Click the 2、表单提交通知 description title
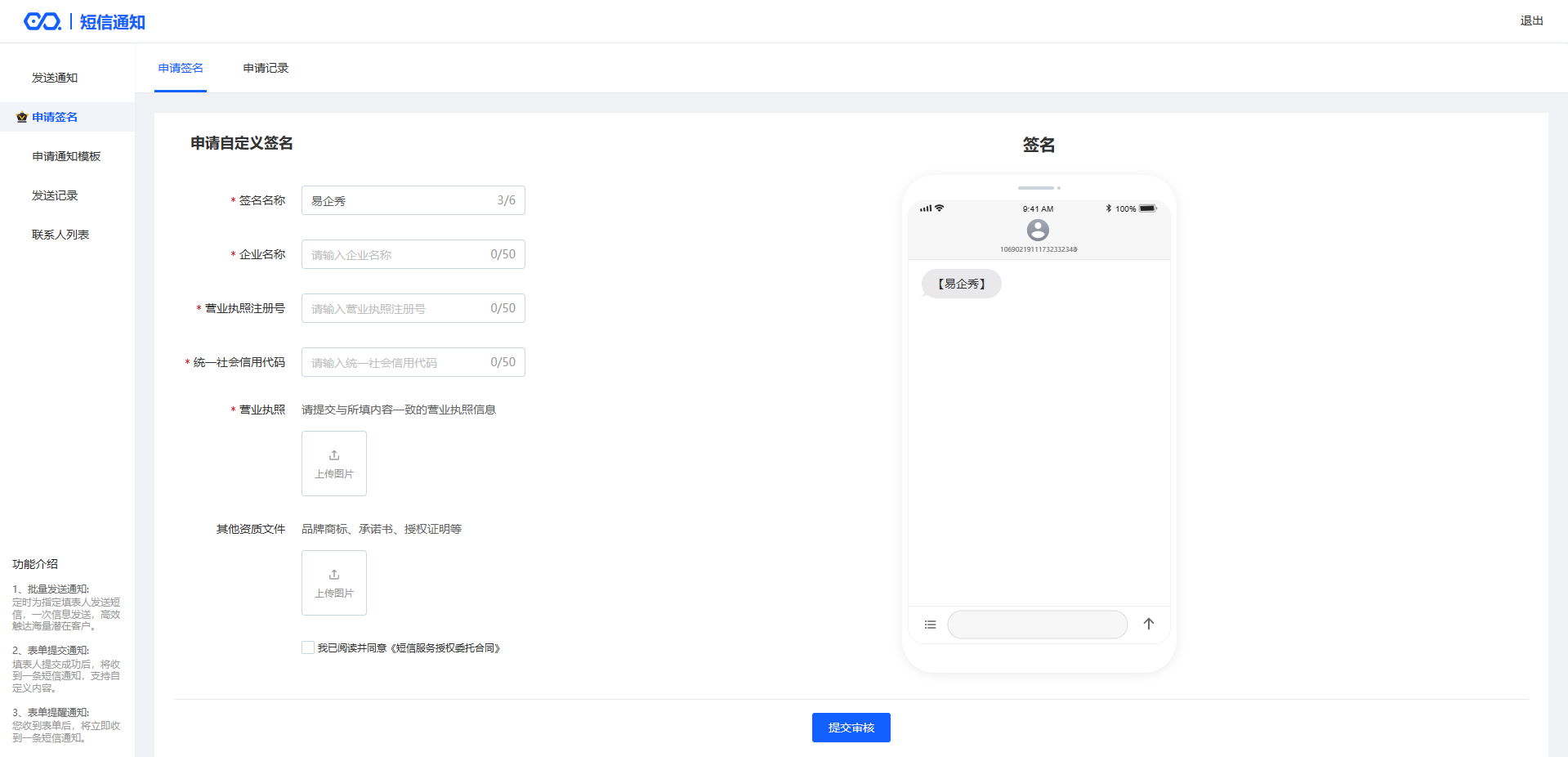This screenshot has width=1568, height=757. pyautogui.click(x=51, y=651)
